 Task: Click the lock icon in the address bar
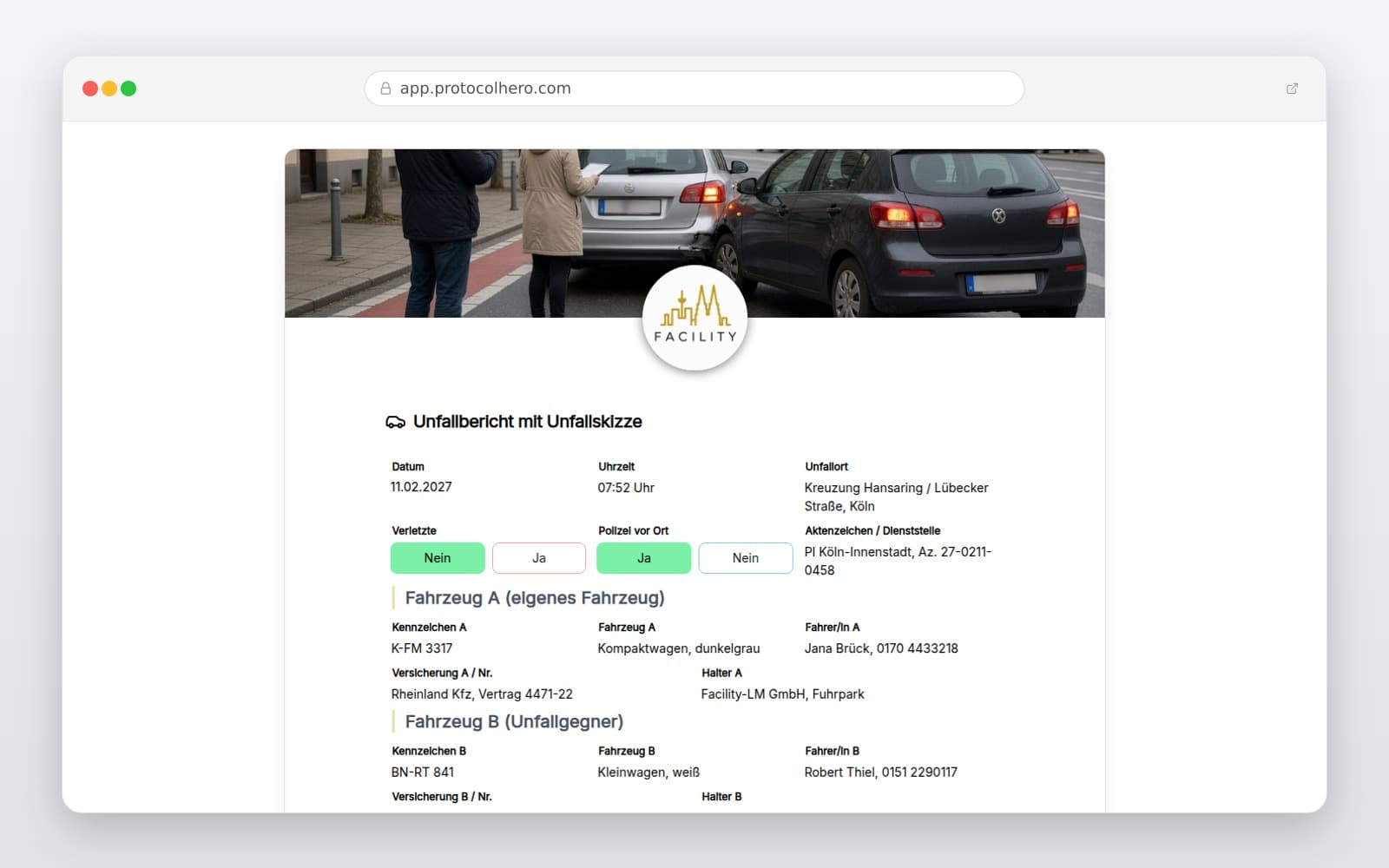pyautogui.click(x=385, y=89)
